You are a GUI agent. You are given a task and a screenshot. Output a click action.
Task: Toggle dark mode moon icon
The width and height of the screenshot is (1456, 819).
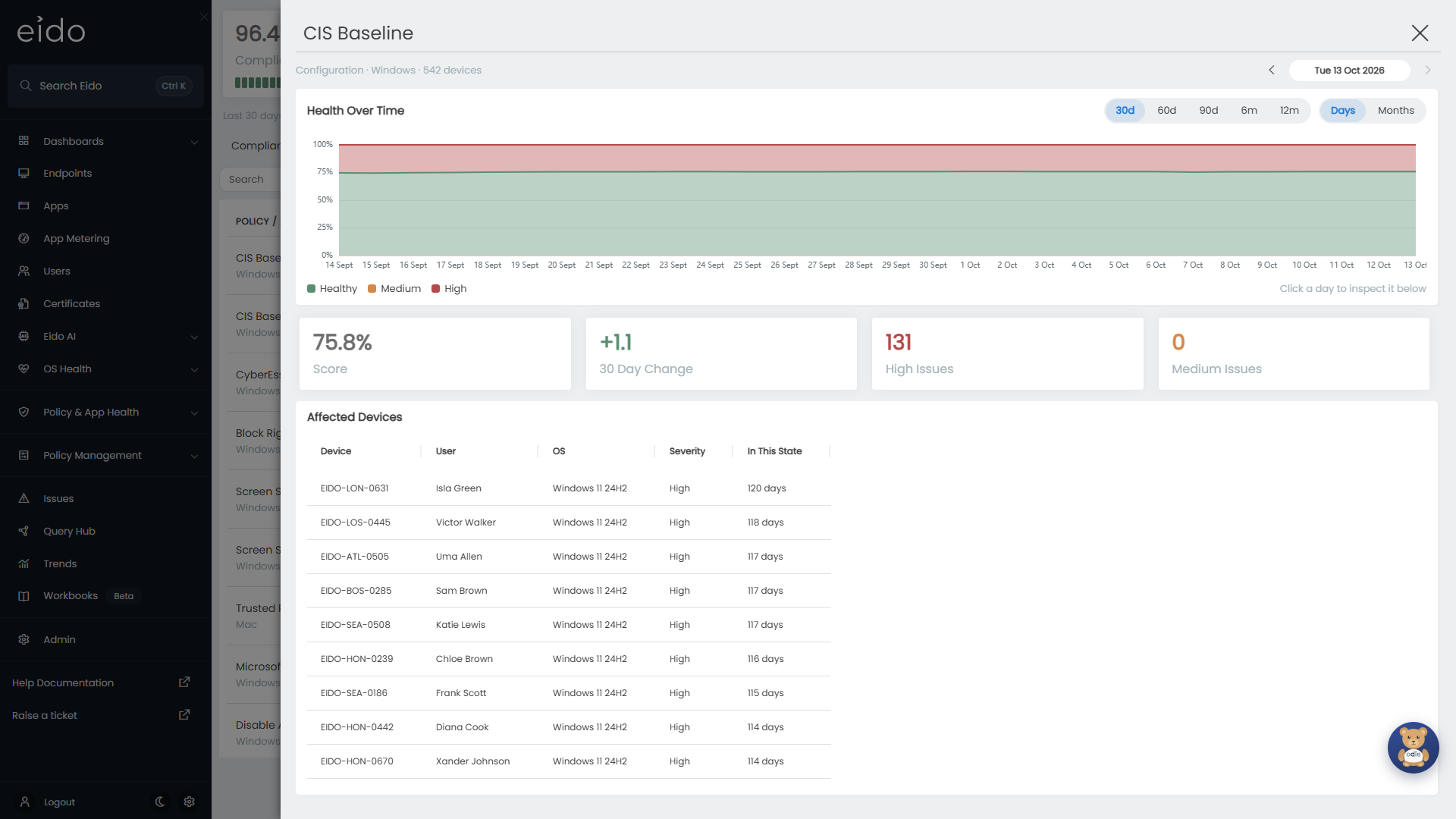coord(160,802)
